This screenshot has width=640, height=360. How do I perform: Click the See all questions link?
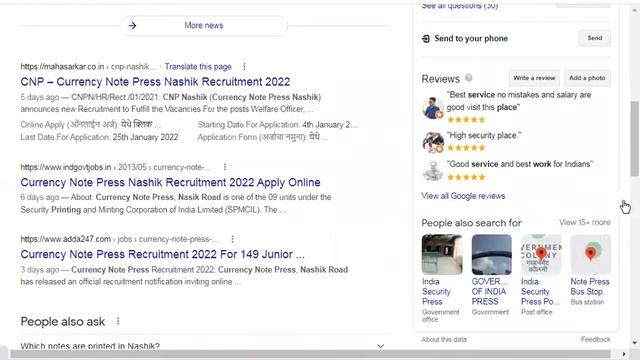pyautogui.click(x=460, y=6)
